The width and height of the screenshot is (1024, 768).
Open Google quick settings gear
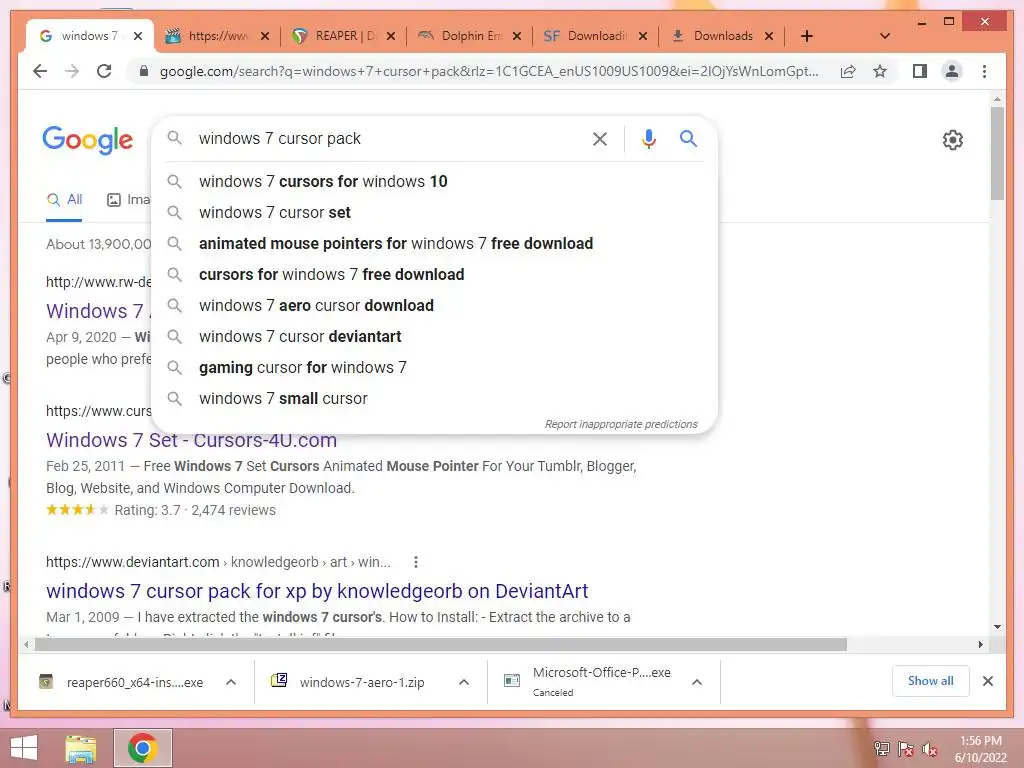pyautogui.click(x=952, y=139)
